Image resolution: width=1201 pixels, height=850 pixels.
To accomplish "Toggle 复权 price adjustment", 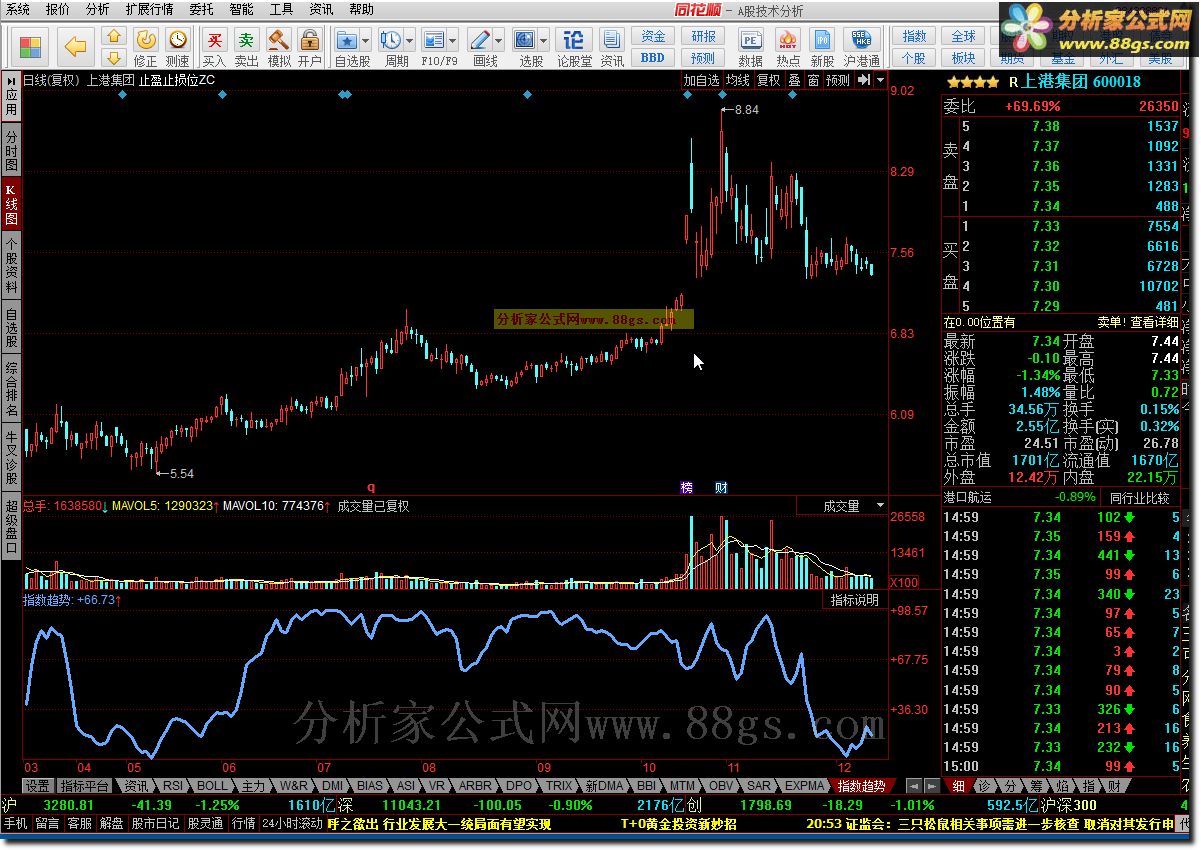I will [768, 80].
